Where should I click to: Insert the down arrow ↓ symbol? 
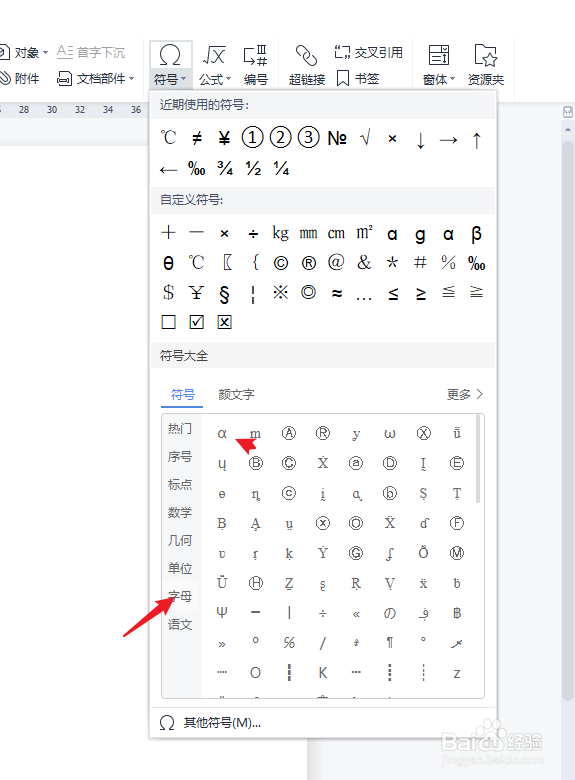coord(420,140)
